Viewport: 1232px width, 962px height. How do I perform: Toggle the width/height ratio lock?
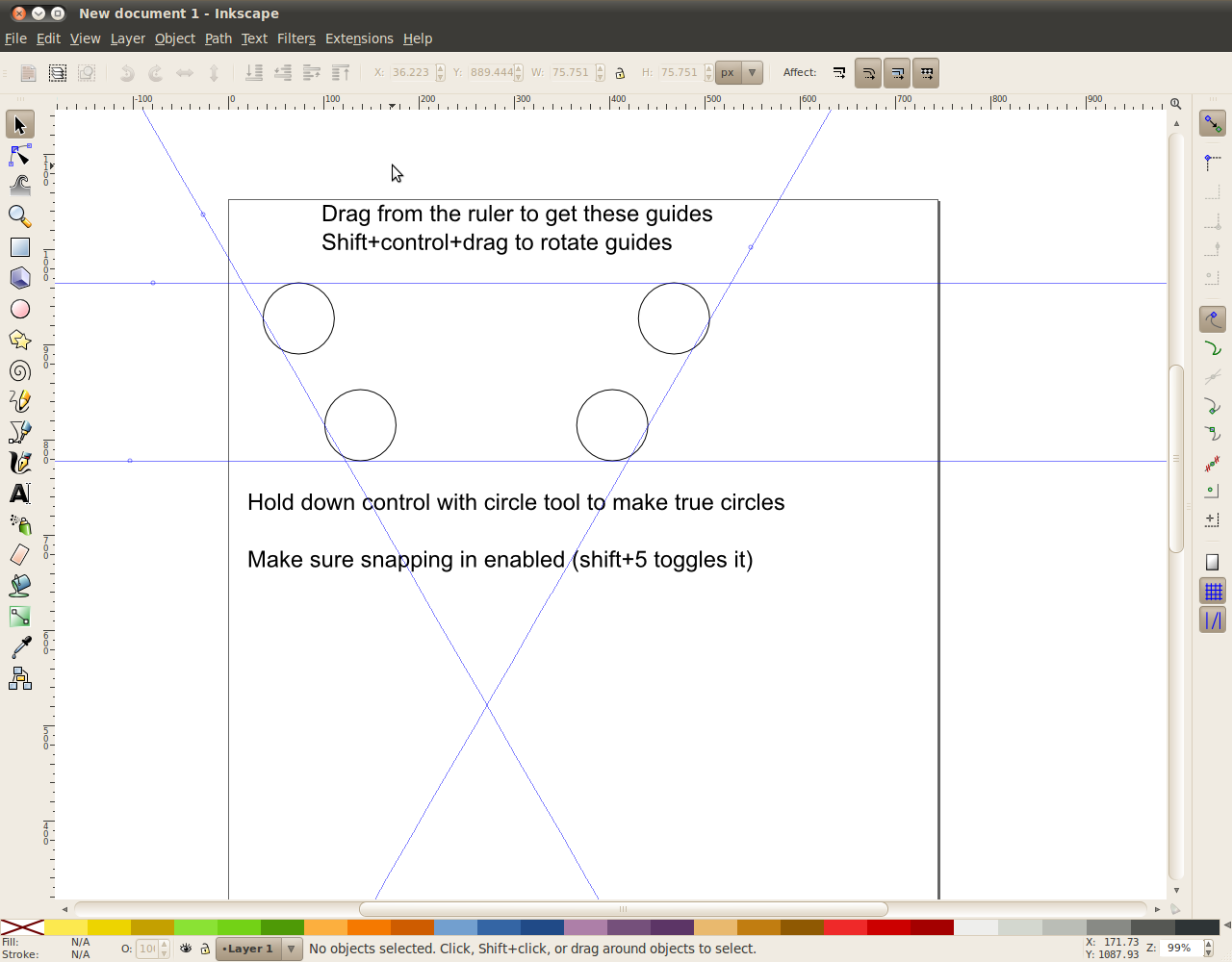(x=620, y=73)
